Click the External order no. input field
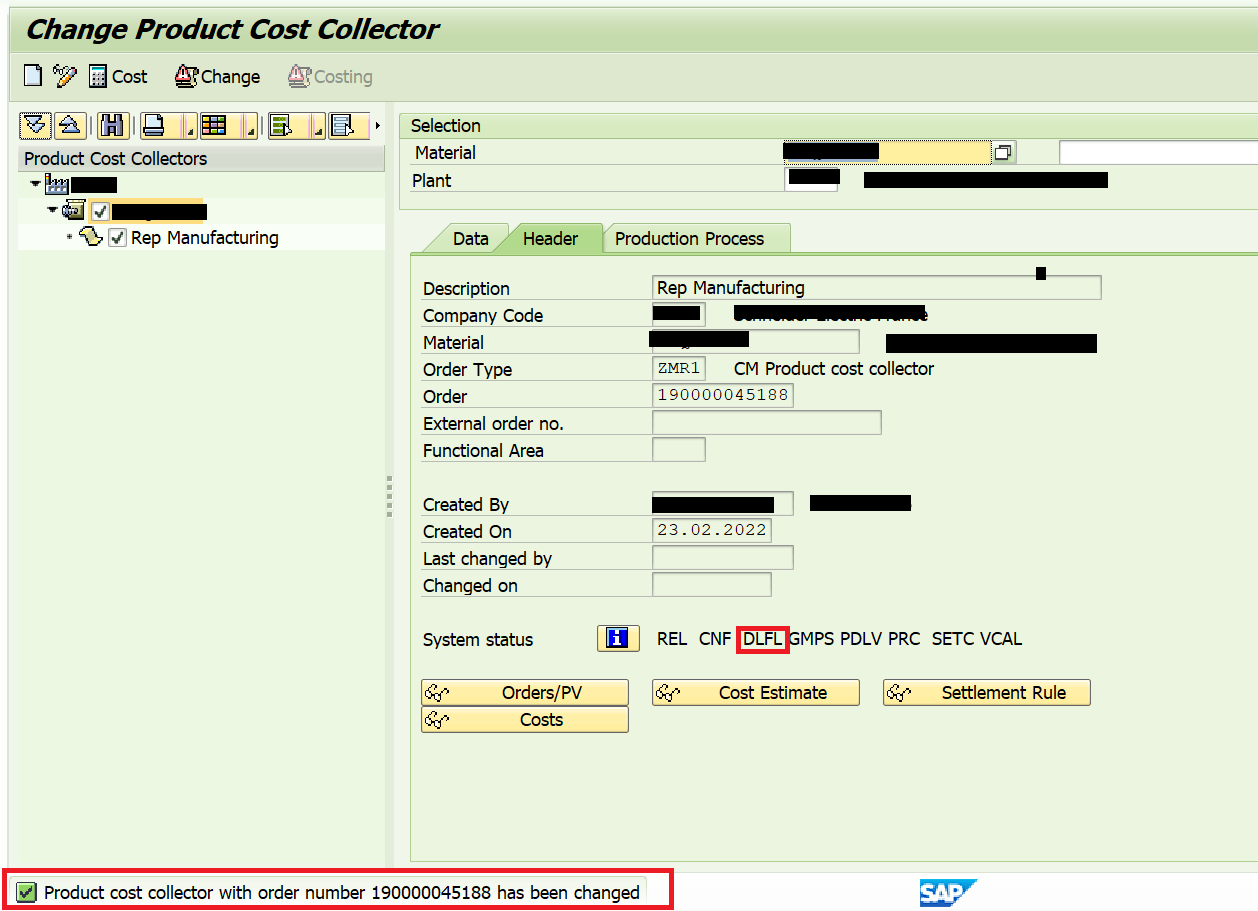 (x=766, y=423)
